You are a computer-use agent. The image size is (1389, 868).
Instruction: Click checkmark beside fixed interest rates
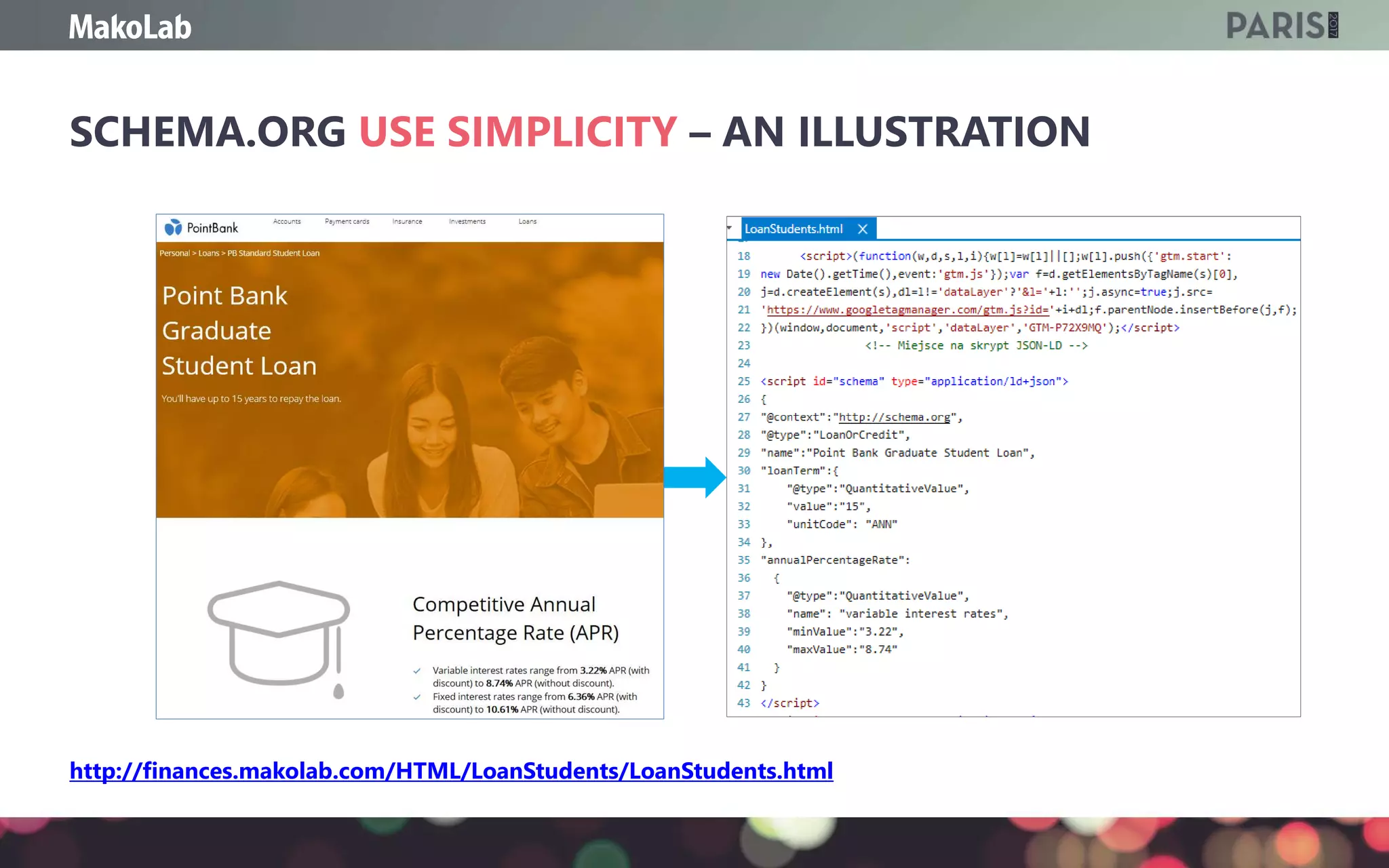click(x=417, y=697)
